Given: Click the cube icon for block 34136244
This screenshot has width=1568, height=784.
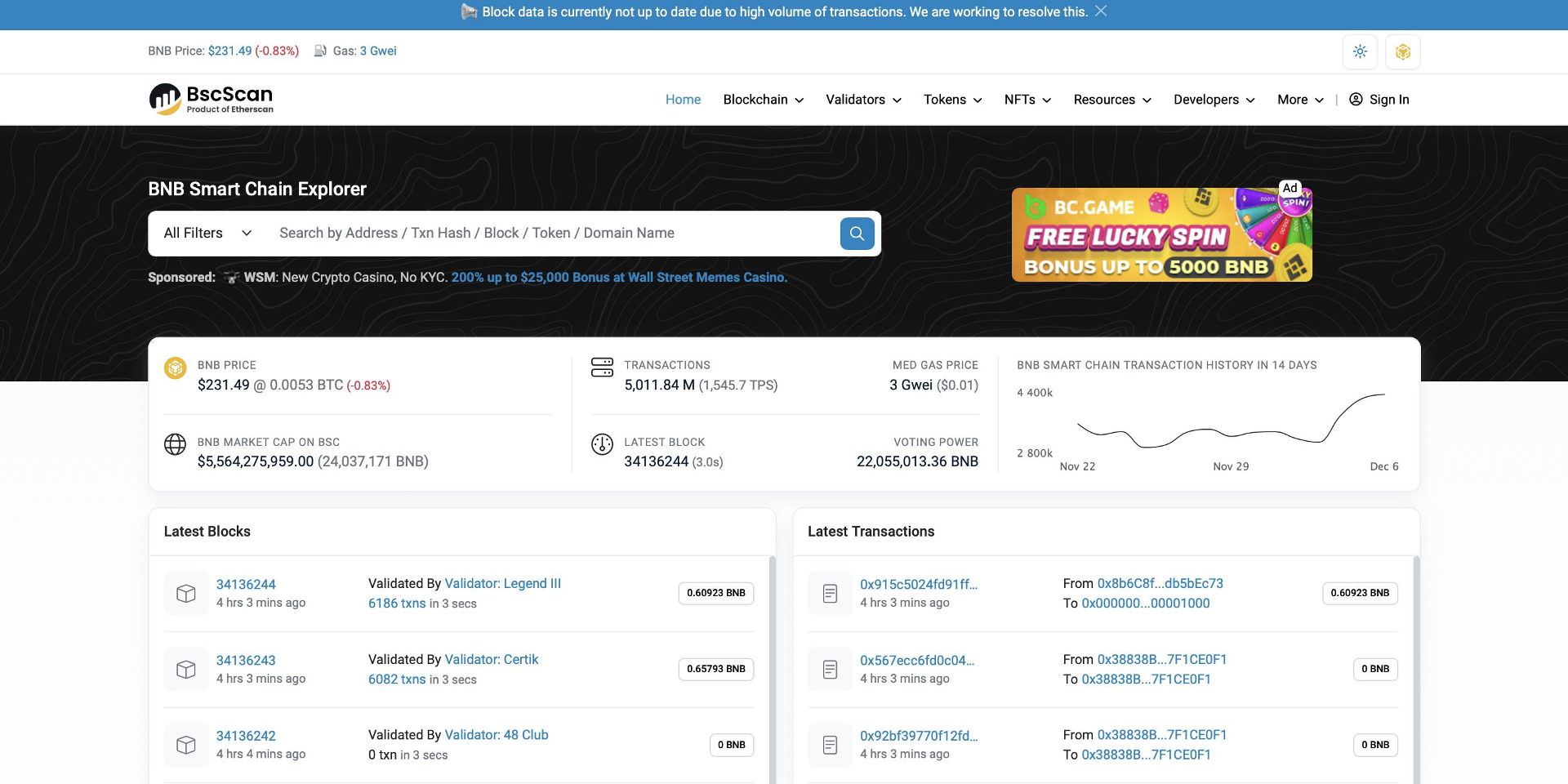Looking at the screenshot, I should 186,594.
